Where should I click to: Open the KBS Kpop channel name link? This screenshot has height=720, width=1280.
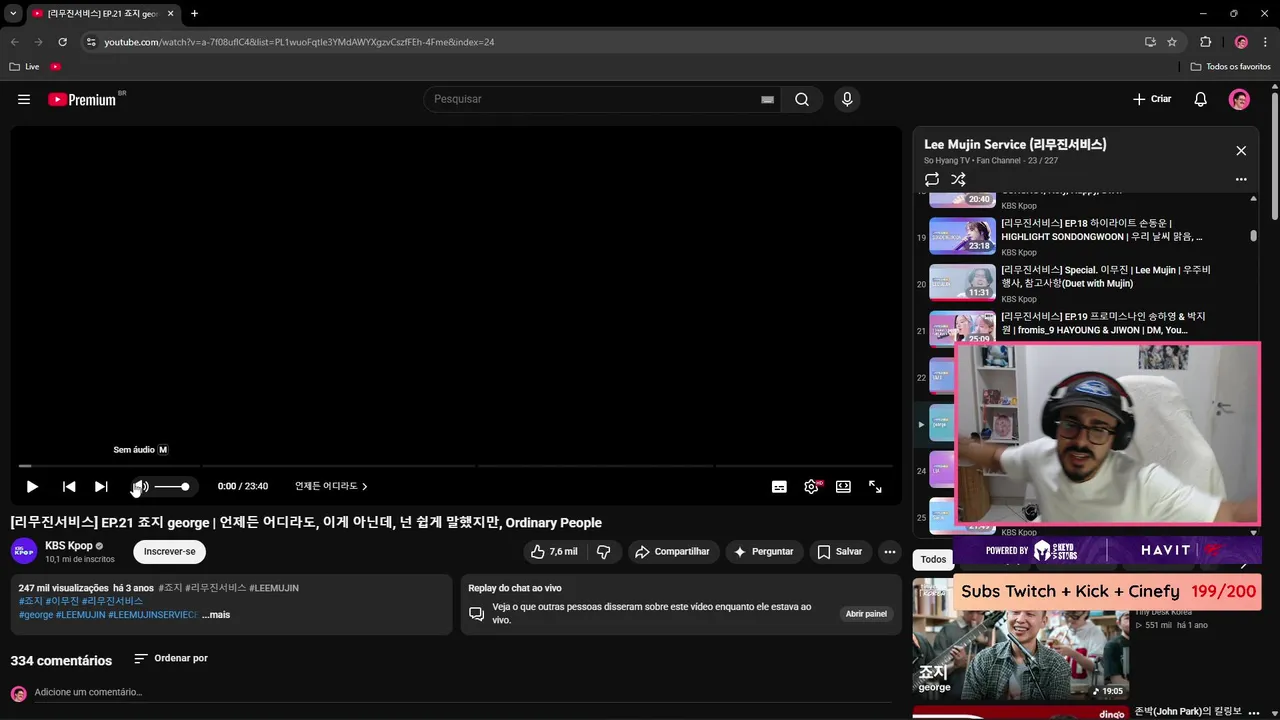pos(69,546)
